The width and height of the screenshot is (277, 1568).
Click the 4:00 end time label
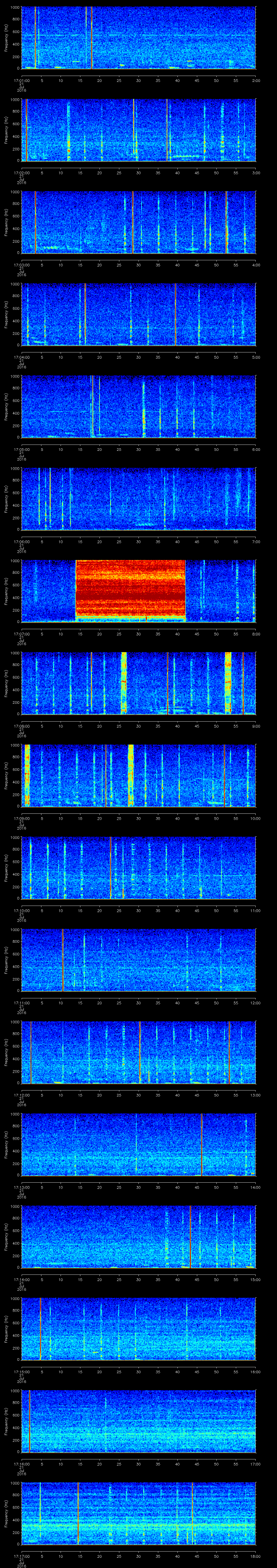[256, 265]
